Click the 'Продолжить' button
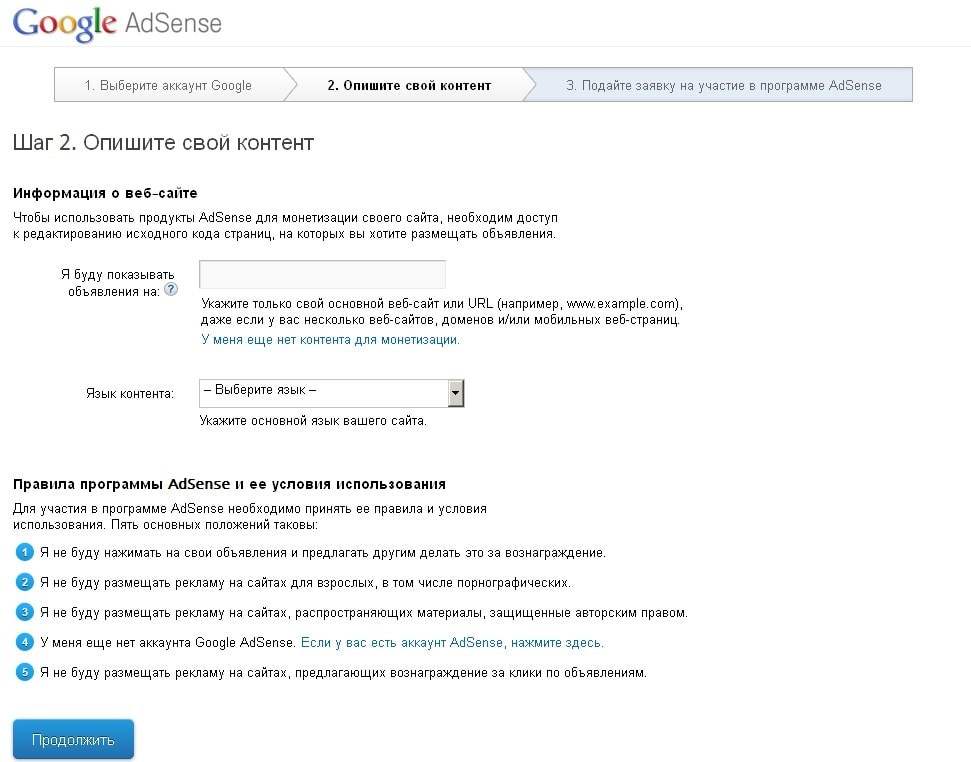 (x=73, y=740)
